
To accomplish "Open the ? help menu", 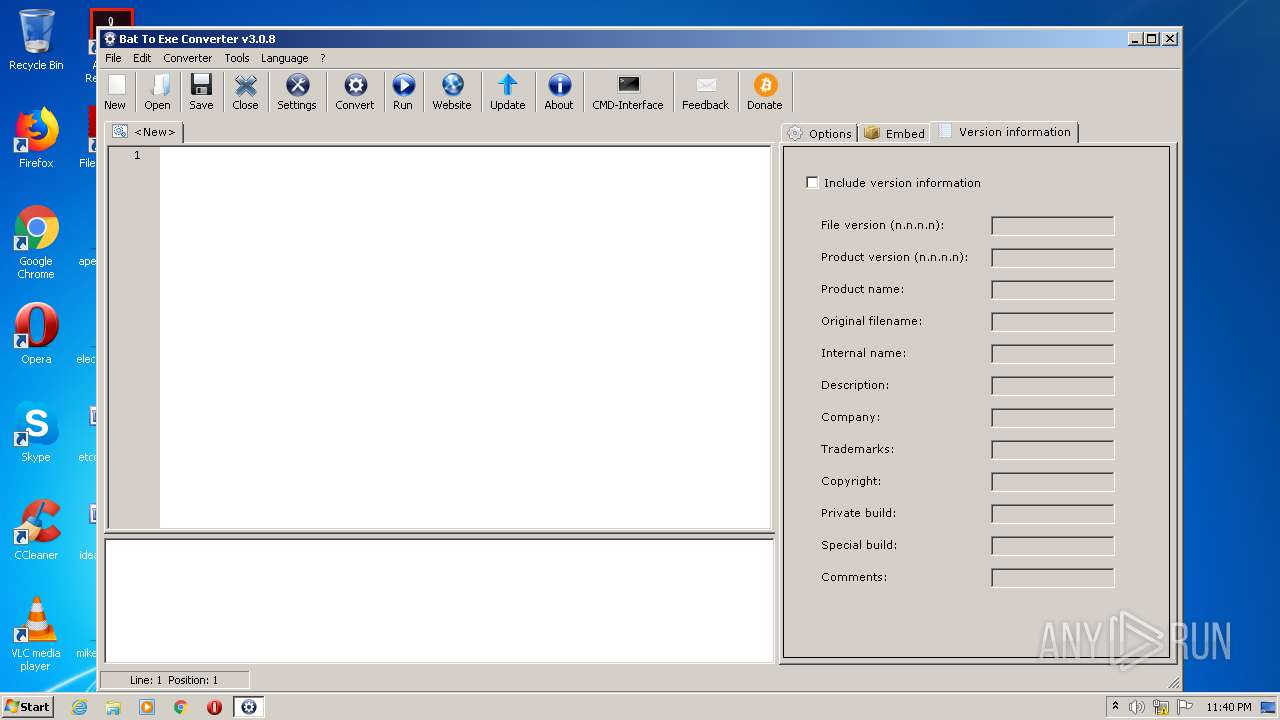I will [x=323, y=58].
